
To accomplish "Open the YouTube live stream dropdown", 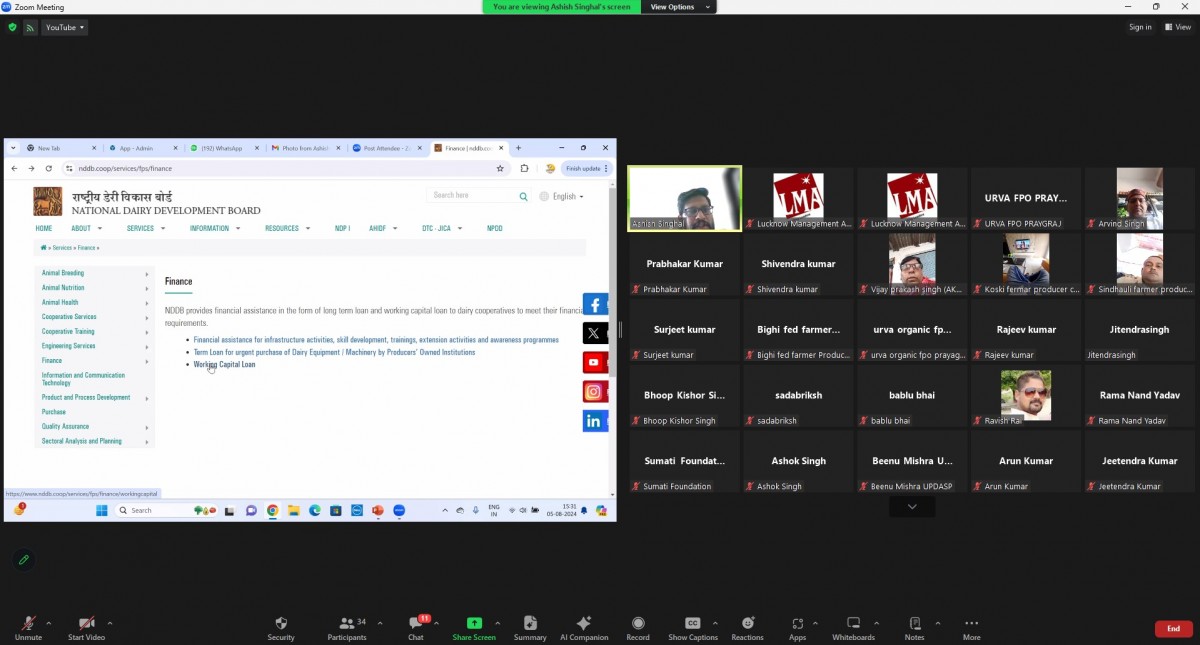I will pos(65,27).
